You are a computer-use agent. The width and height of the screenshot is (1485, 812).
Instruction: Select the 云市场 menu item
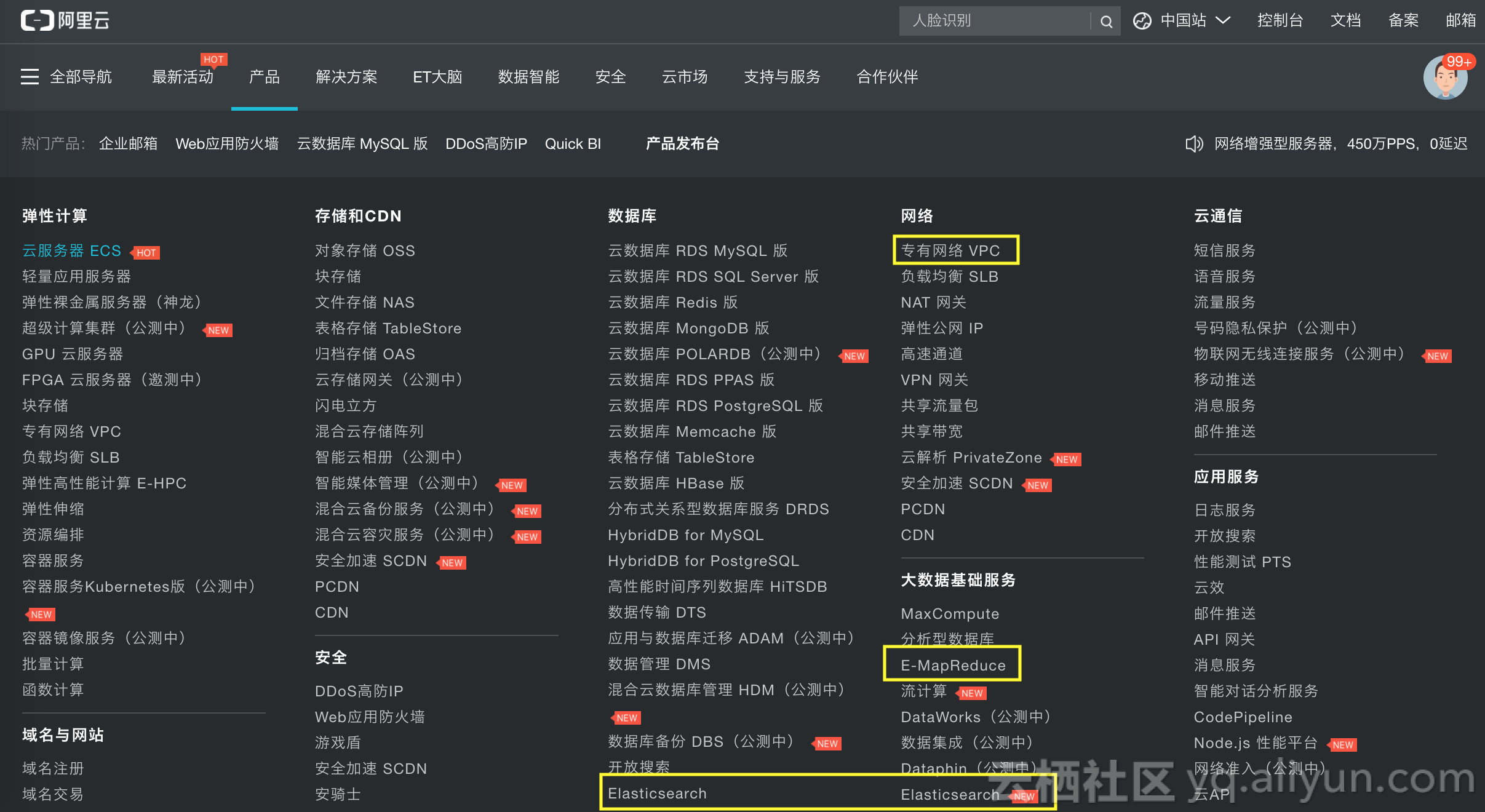click(x=685, y=77)
